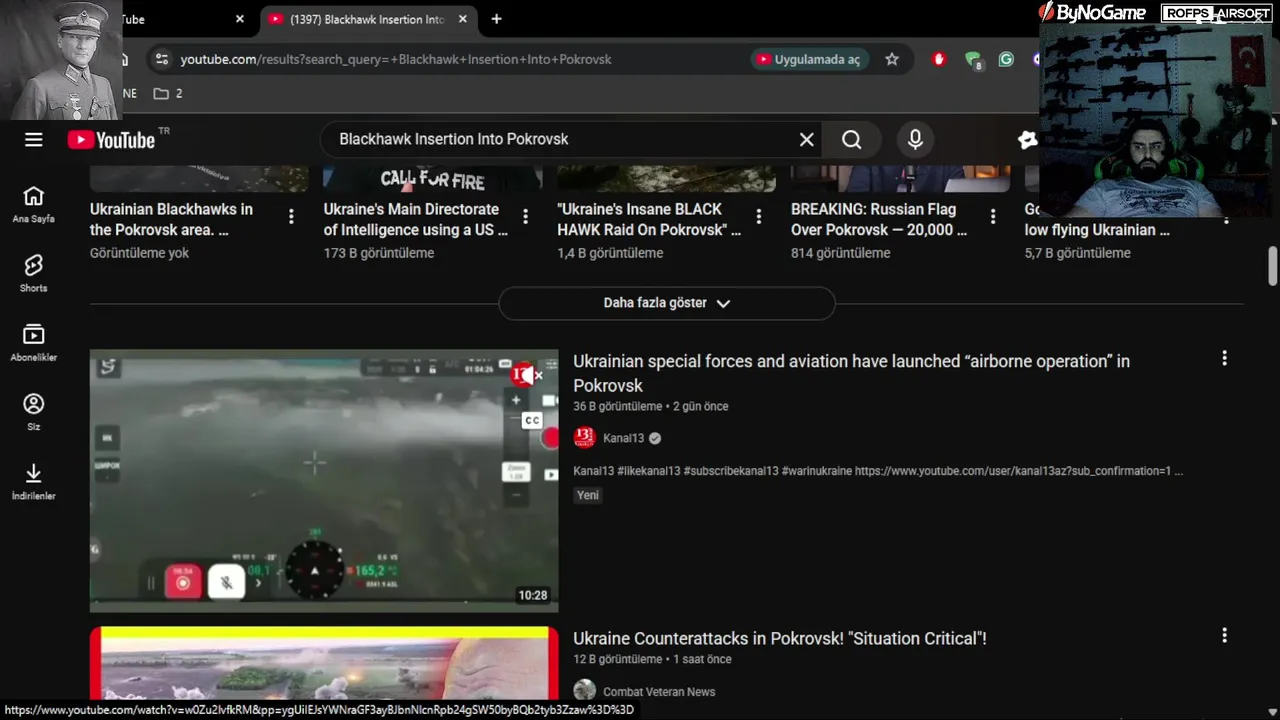Open the green extension icon with badge 8
Screen dimensions: 1280x720
[973, 60]
